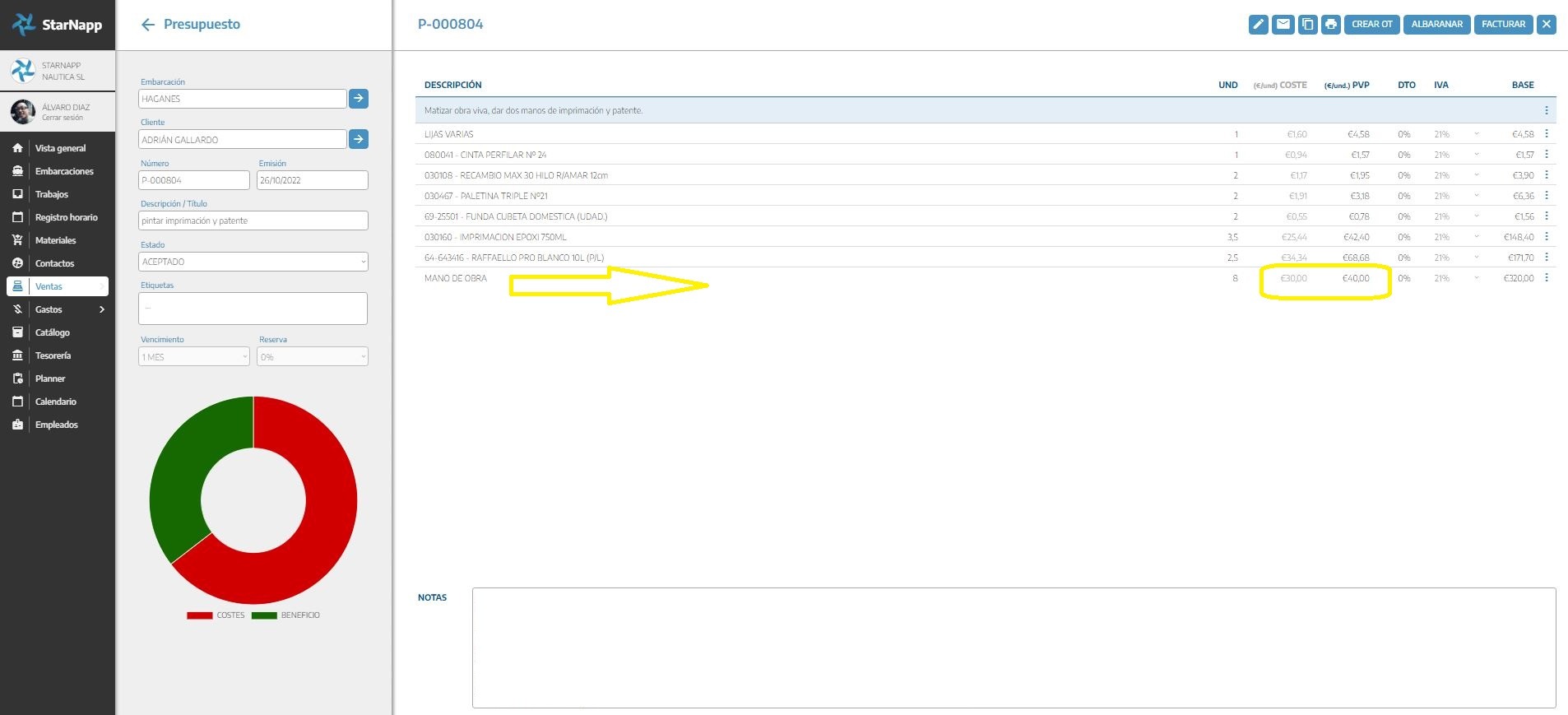This screenshot has height=715, width=1568.
Task: Open the Embarcación HAGANES arrow button
Action: (359, 99)
